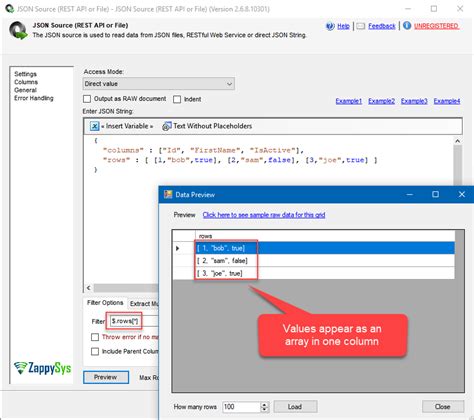The height and width of the screenshot is (420, 474).
Task: Click the Data Preview window icon
Action: click(168, 194)
